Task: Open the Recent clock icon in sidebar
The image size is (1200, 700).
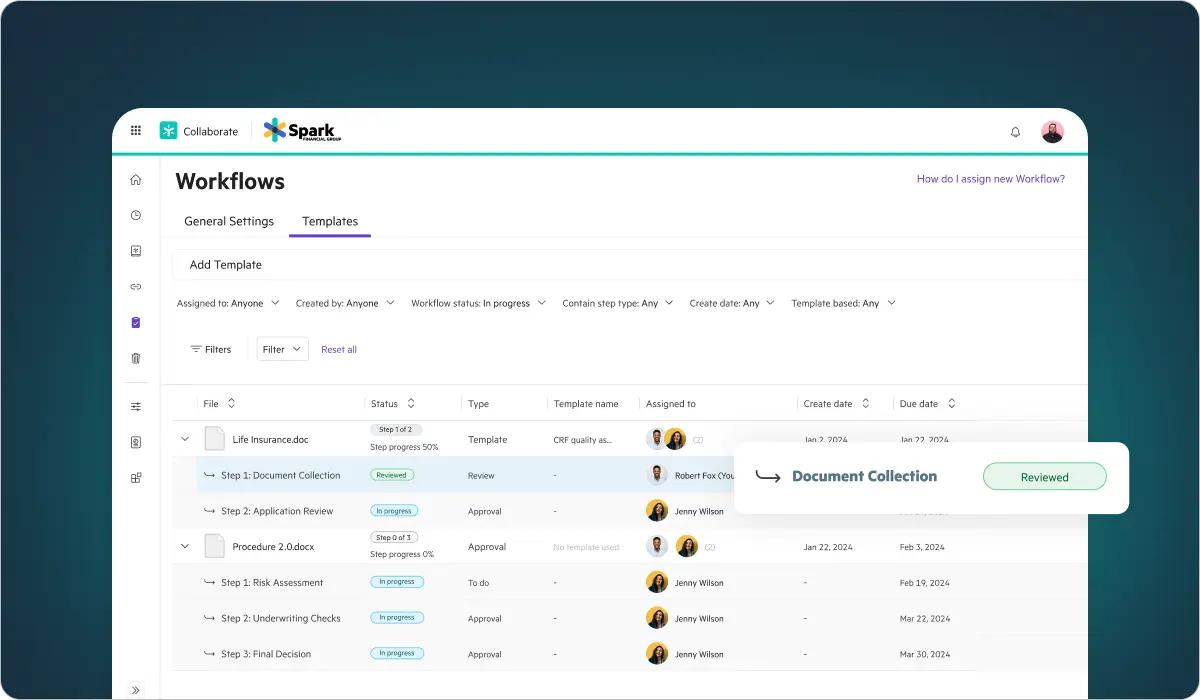Action: point(136,215)
